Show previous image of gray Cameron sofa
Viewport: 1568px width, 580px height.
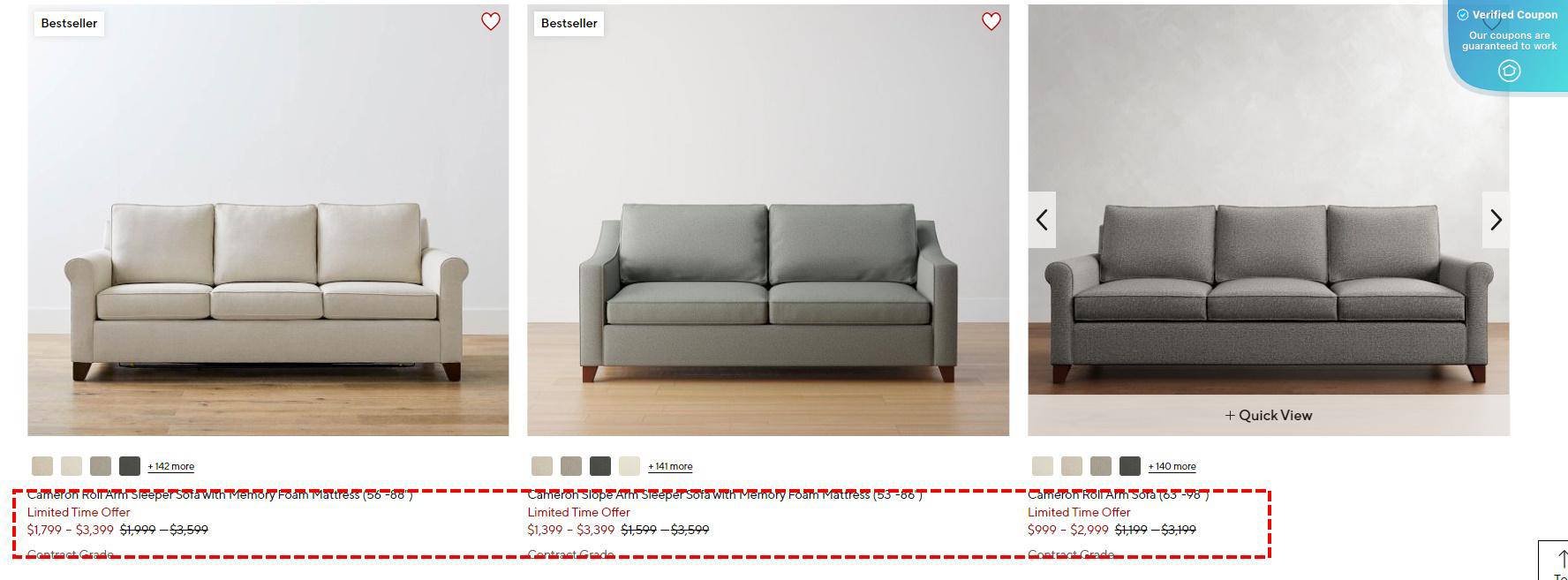point(1042,220)
